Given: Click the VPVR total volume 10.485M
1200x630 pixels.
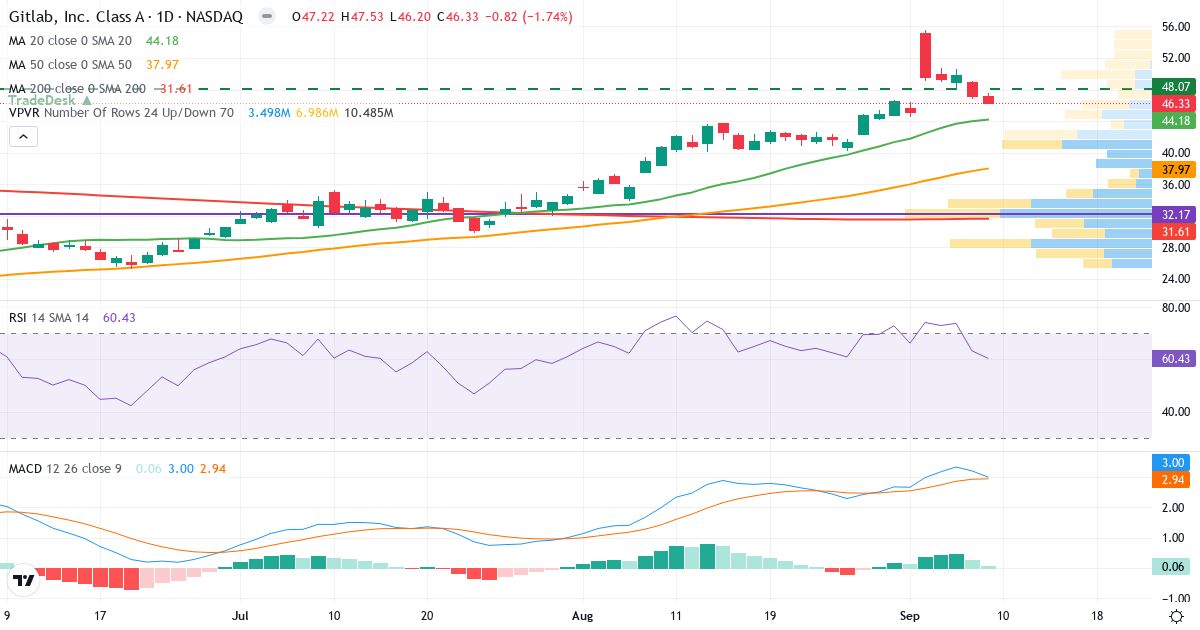Looking at the screenshot, I should (369, 113).
